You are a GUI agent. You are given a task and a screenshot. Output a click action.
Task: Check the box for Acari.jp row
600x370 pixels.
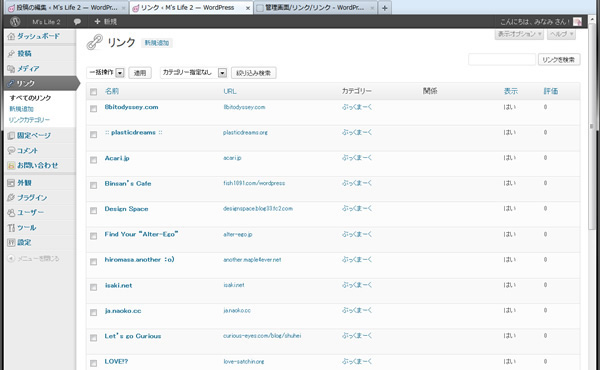click(93, 160)
